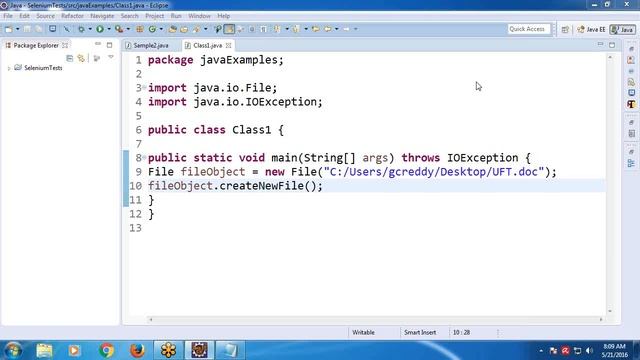Collapse the import block fold marker
The width and height of the screenshot is (640, 360).
[x=144, y=87]
